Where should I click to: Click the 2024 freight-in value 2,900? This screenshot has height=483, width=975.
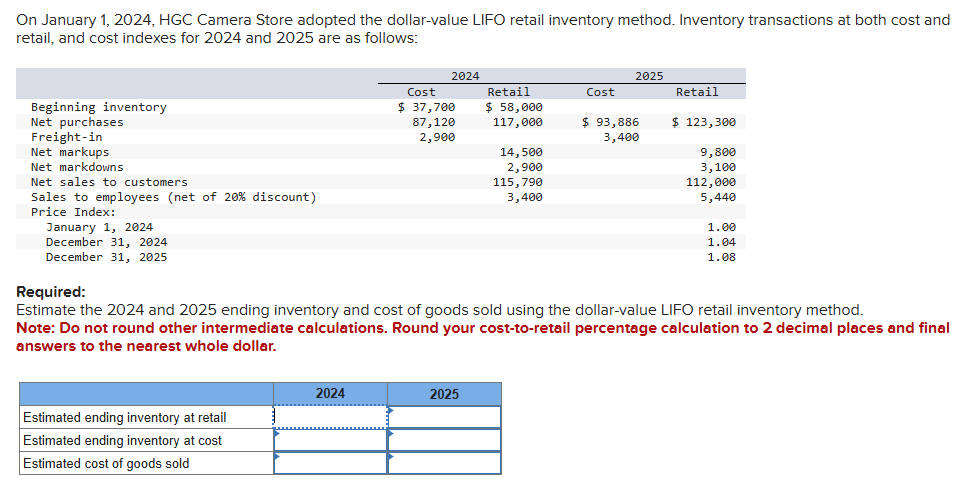[437, 137]
